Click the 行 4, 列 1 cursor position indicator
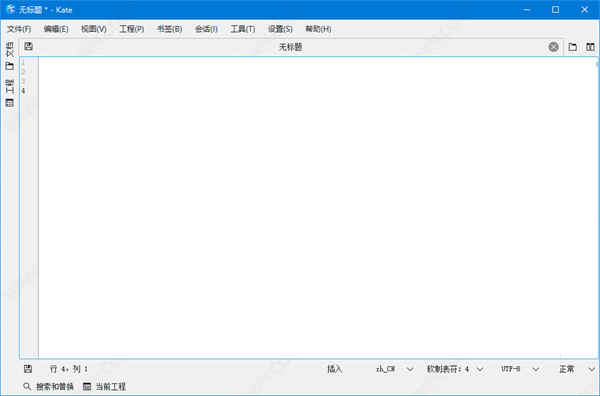This screenshot has height=396, width=600. pos(69,369)
